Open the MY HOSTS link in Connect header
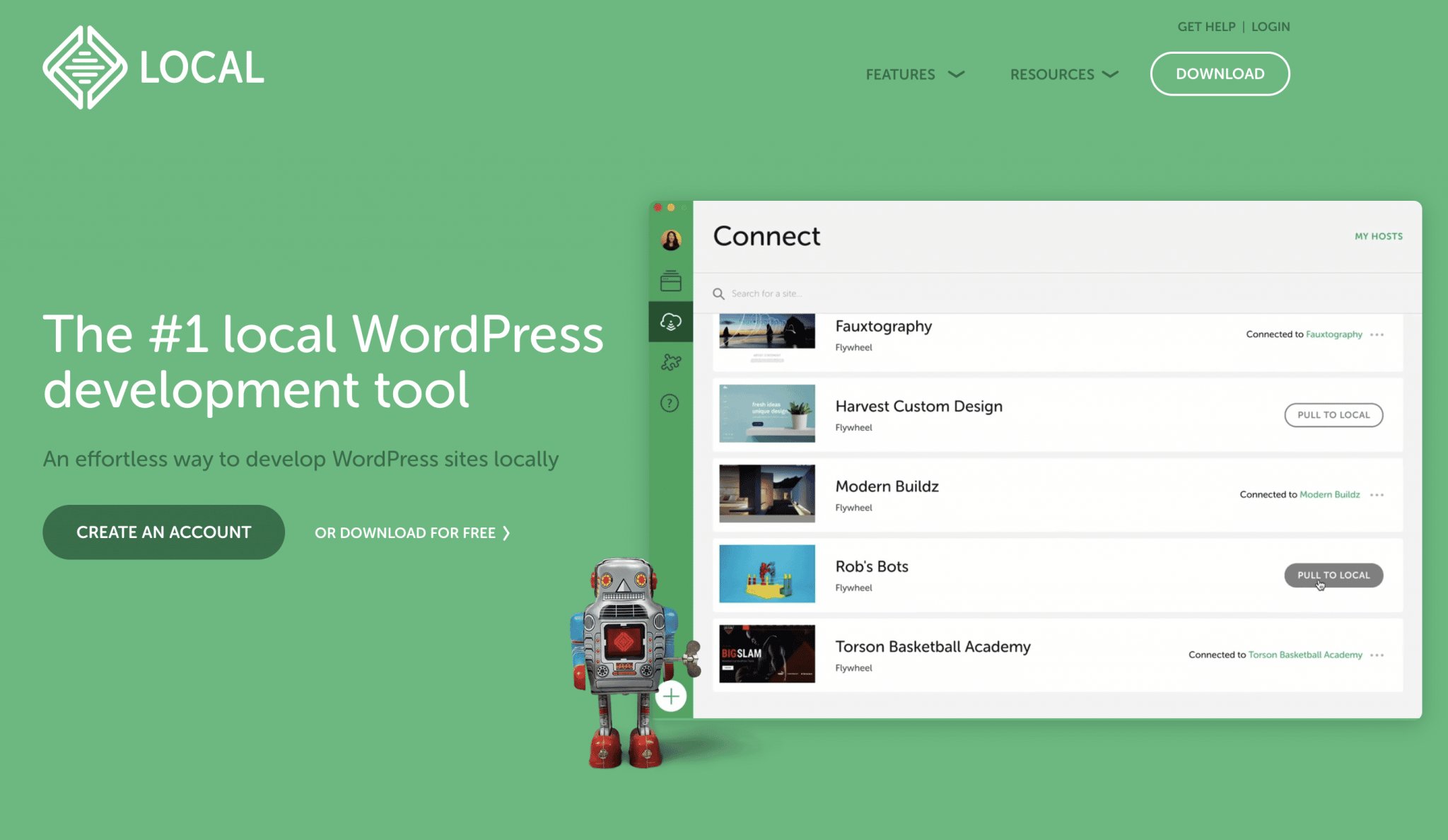Screen dimensions: 1448x840 click(x=1378, y=236)
